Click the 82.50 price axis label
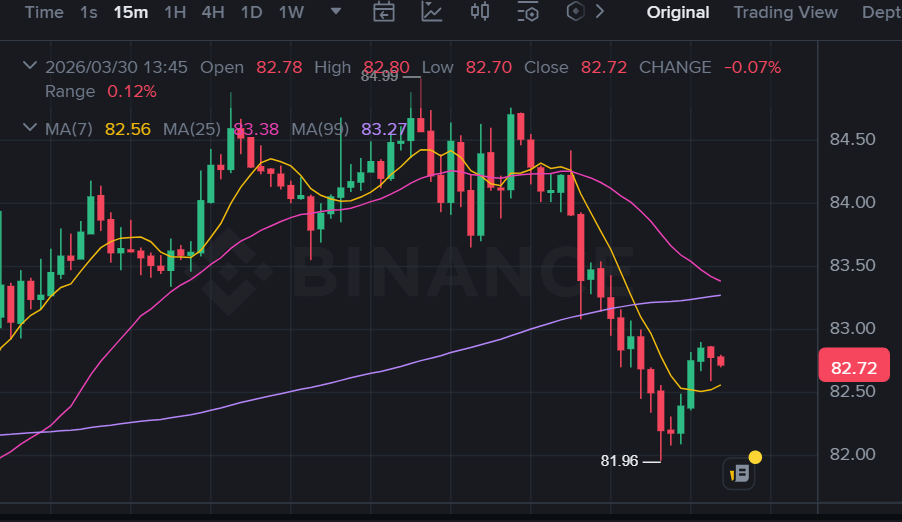Viewport: 902px width, 522px height. click(852, 391)
